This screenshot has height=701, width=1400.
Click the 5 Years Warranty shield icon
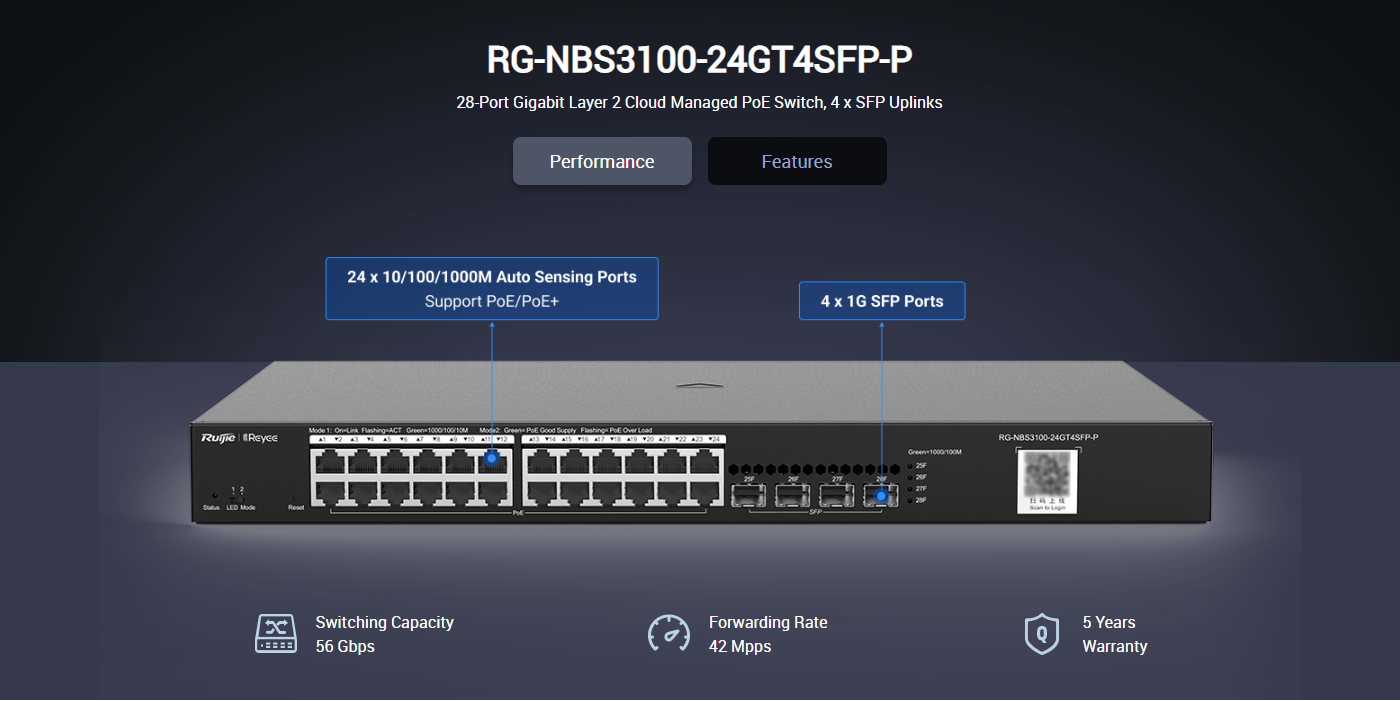coord(1042,634)
